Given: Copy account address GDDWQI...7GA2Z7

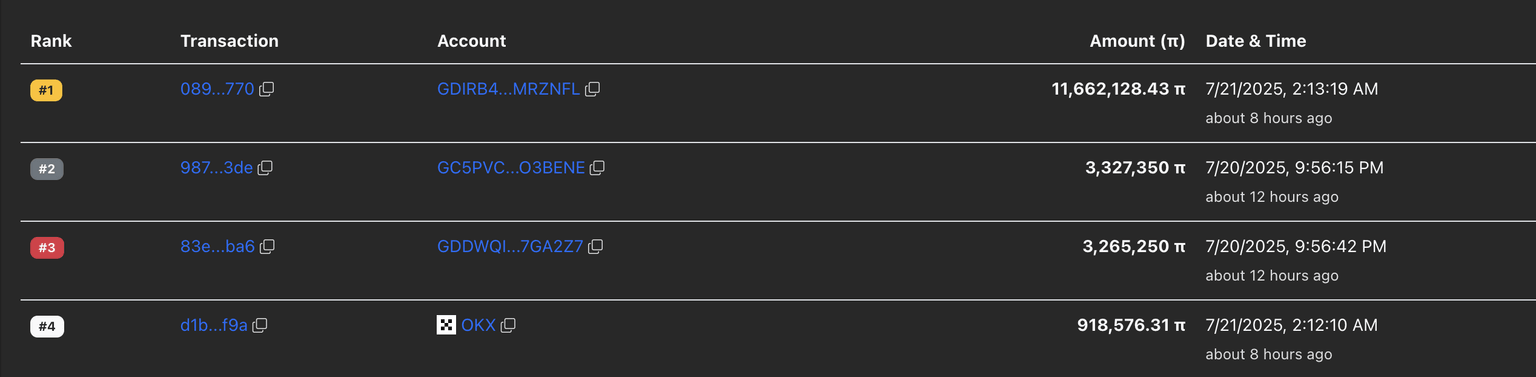Looking at the screenshot, I should 595,246.
